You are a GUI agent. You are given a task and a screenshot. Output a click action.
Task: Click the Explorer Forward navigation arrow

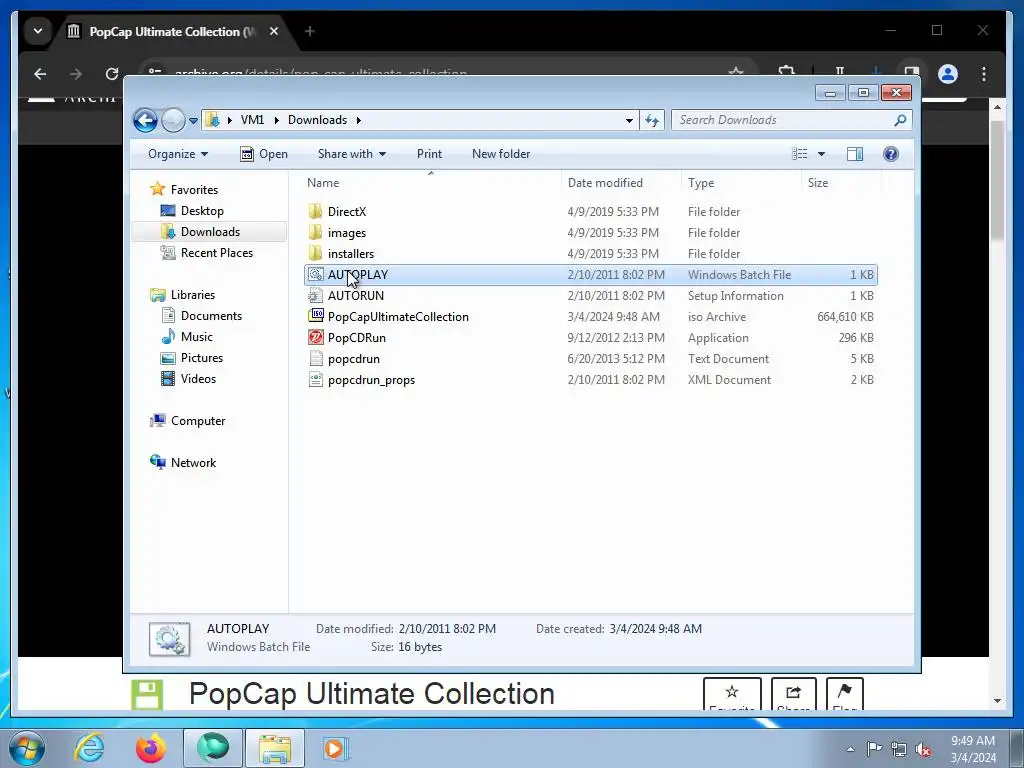(x=173, y=120)
